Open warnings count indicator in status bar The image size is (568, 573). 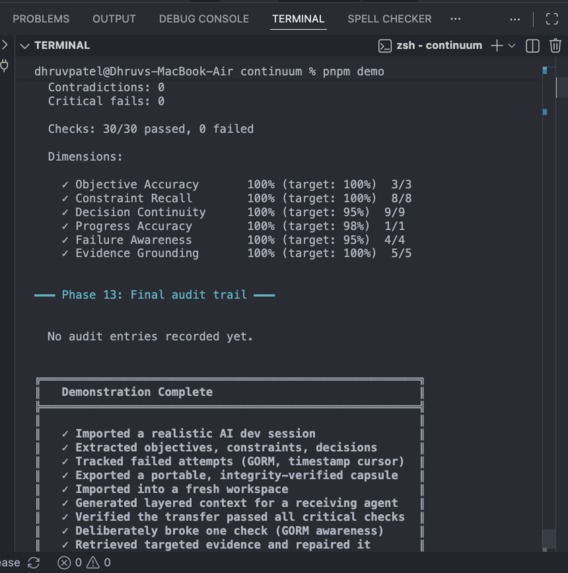(98, 562)
